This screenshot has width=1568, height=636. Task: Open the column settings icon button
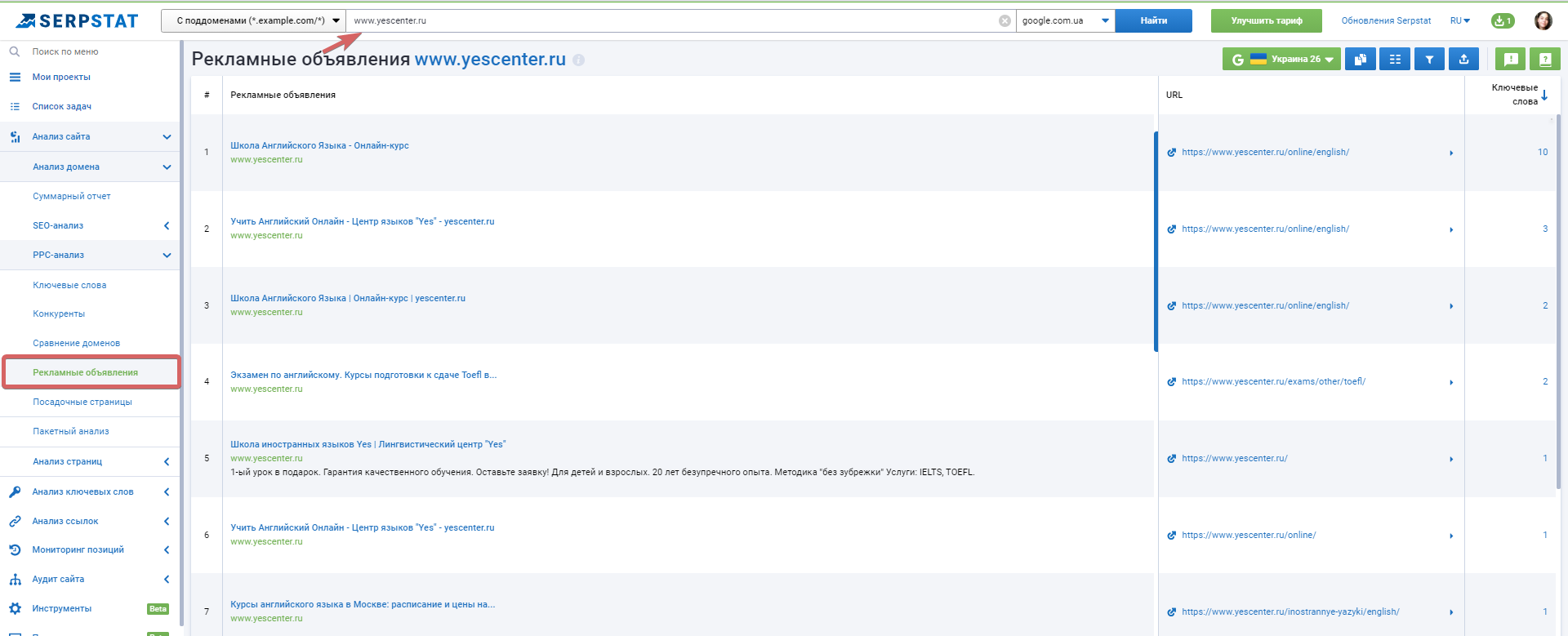(1394, 59)
